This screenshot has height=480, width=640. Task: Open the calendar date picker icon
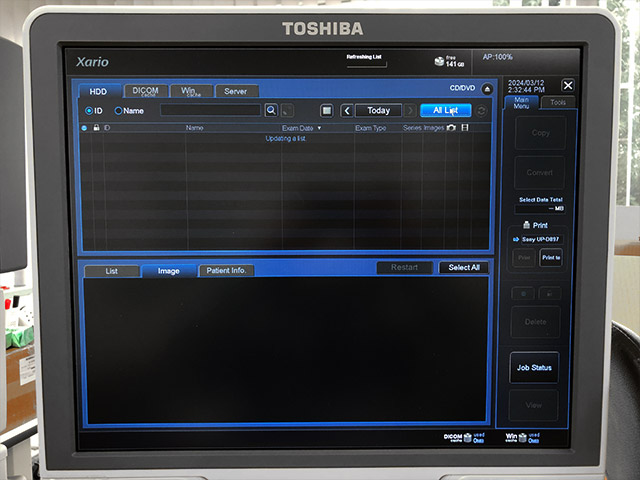327,110
